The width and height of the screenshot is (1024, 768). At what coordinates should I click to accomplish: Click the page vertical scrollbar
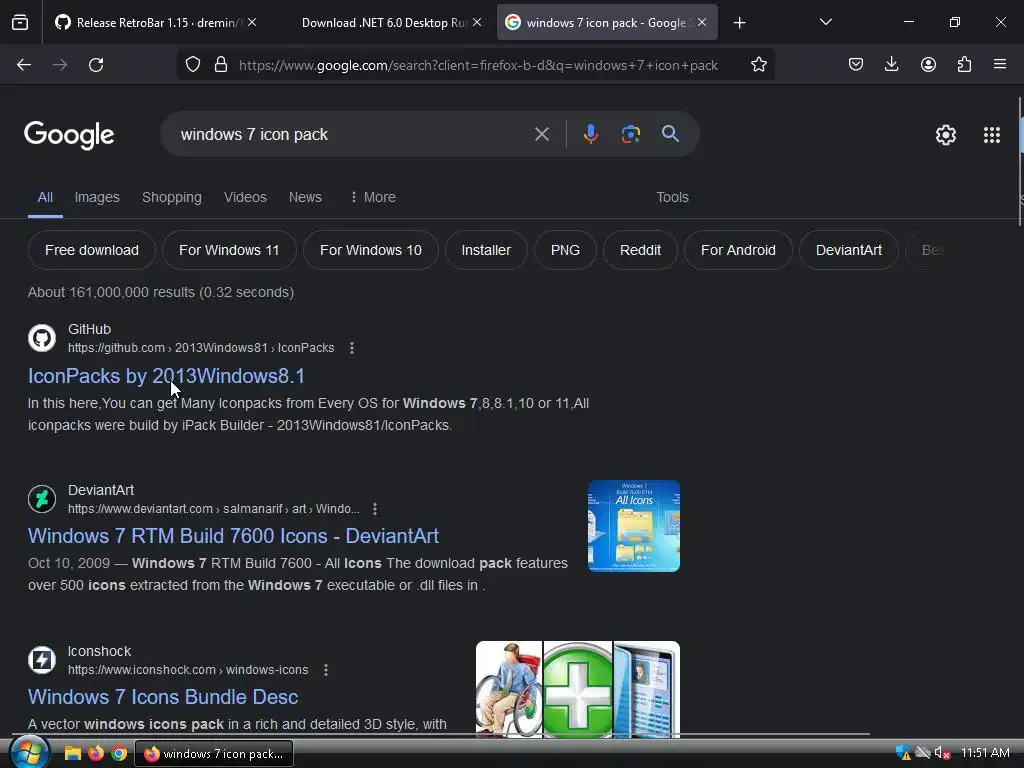[x=1021, y=162]
